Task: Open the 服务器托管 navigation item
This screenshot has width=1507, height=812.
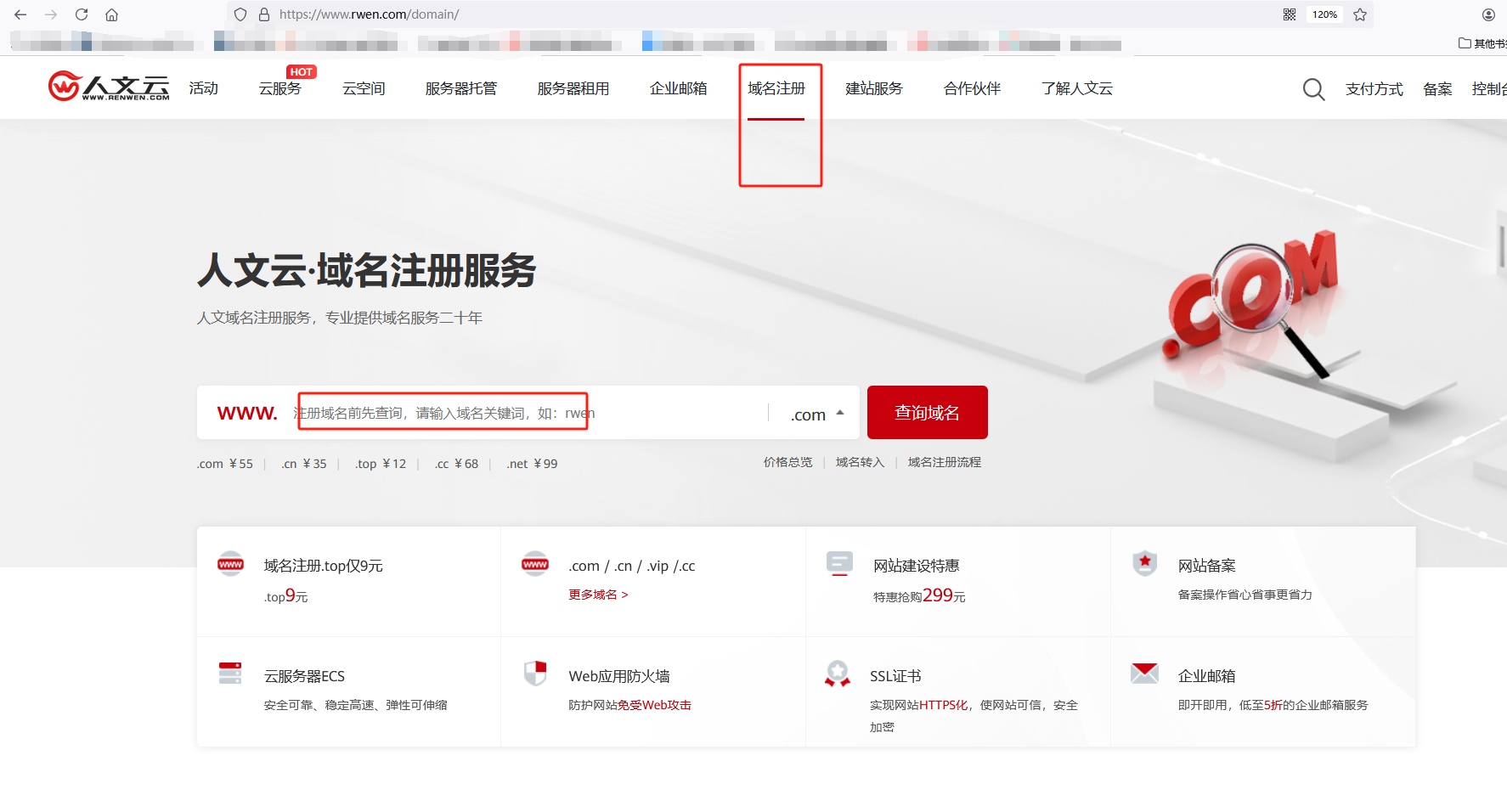Action: click(x=461, y=88)
